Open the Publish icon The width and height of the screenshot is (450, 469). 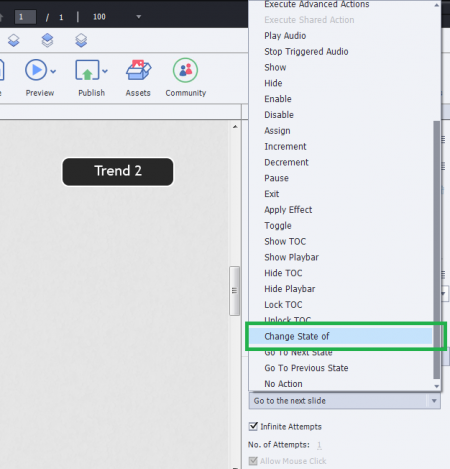(87, 70)
